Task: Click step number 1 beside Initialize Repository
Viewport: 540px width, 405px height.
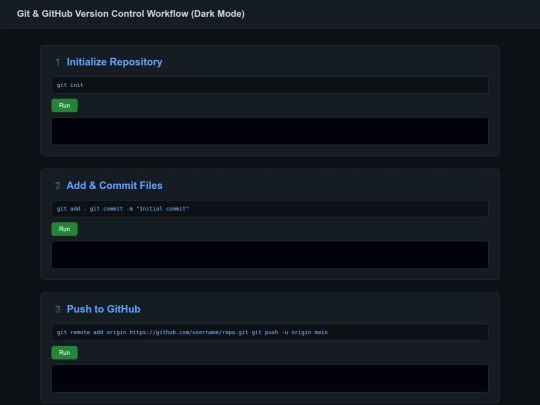Action: pos(58,62)
